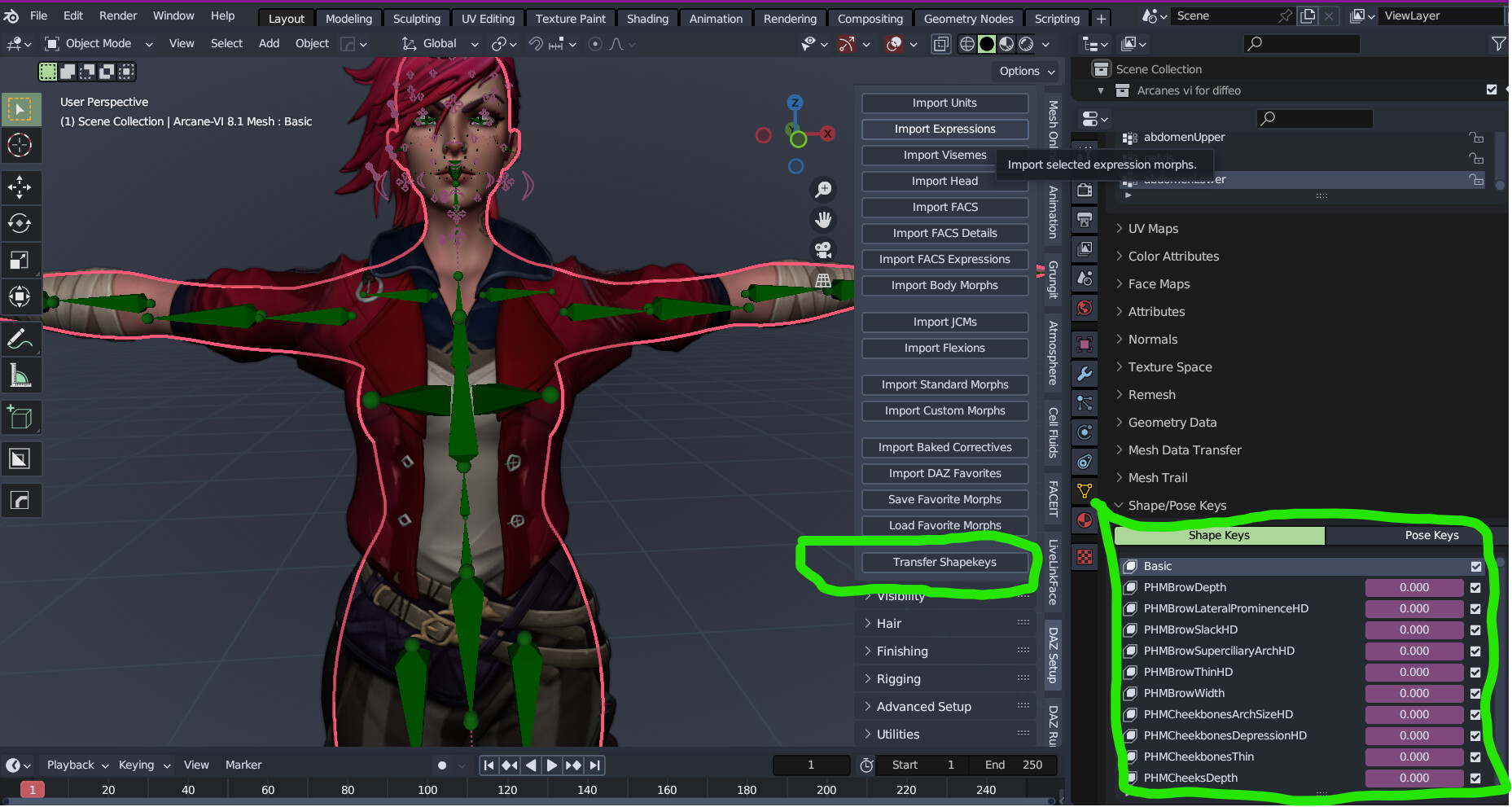Open the Global transform orientation dropdown
This screenshot has height=807, width=1512.
pos(440,44)
